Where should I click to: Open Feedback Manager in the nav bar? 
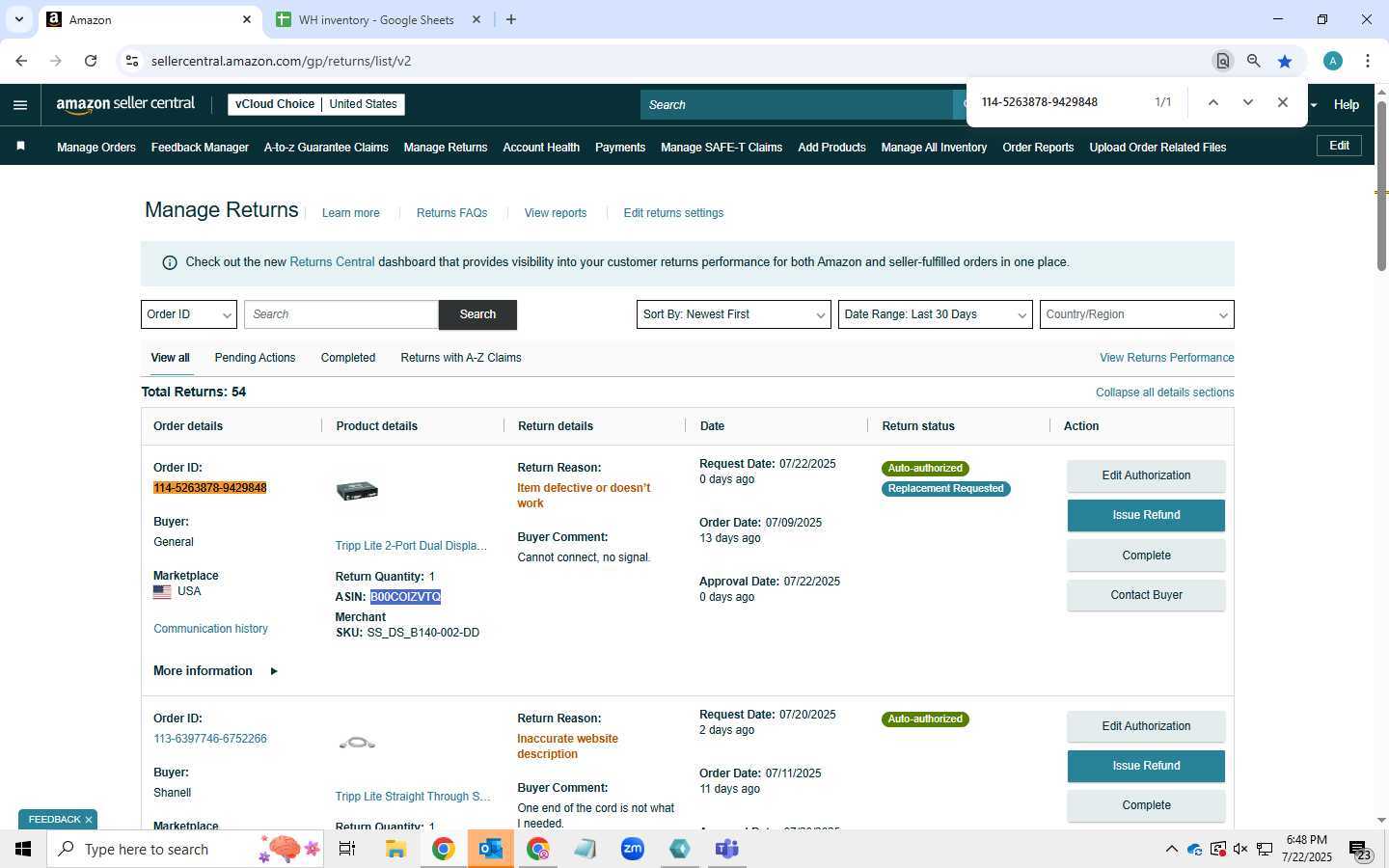tap(200, 148)
